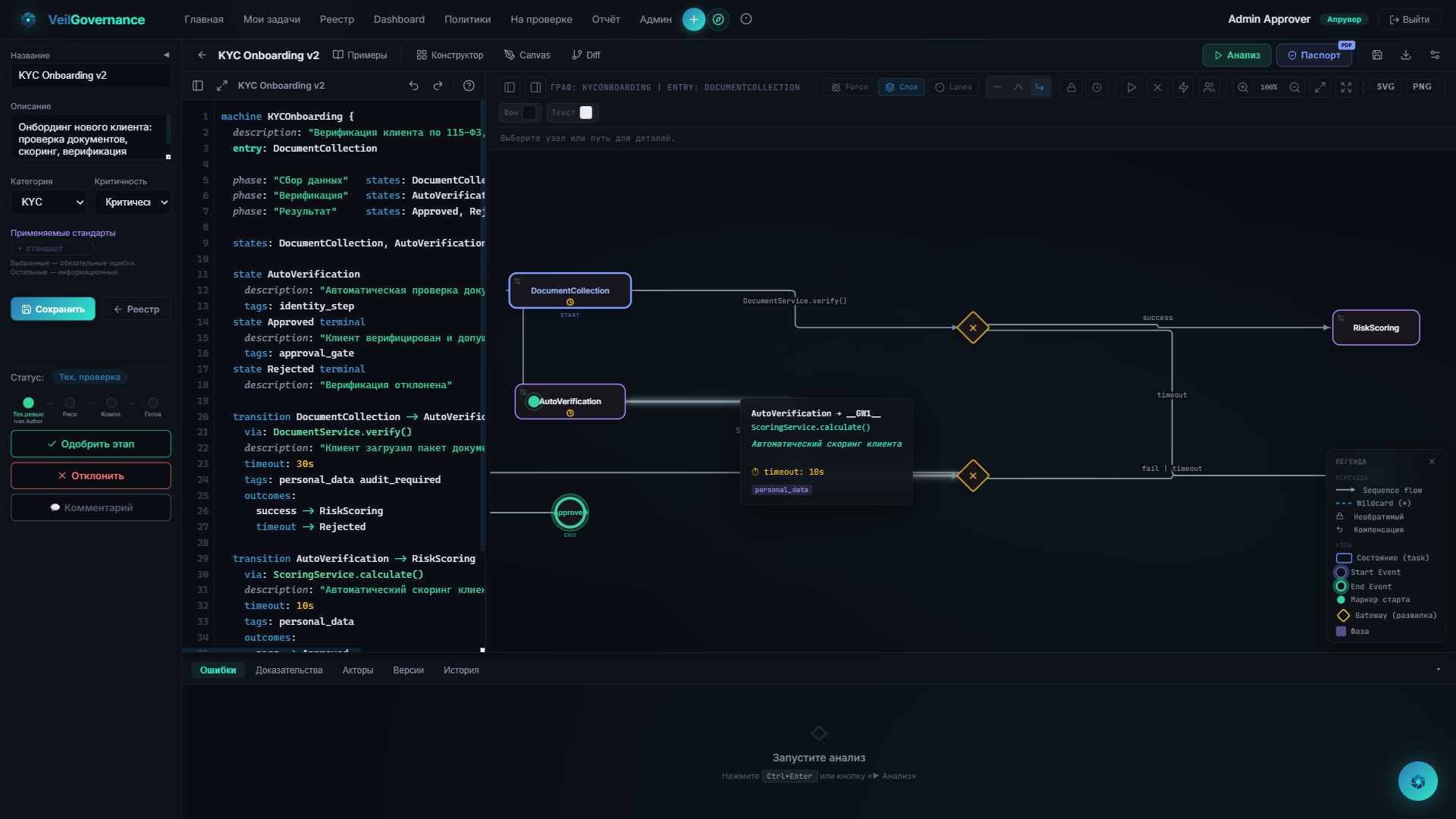Expand the Критичность dropdown
Viewport: 1456px width, 819px height.
tap(133, 202)
